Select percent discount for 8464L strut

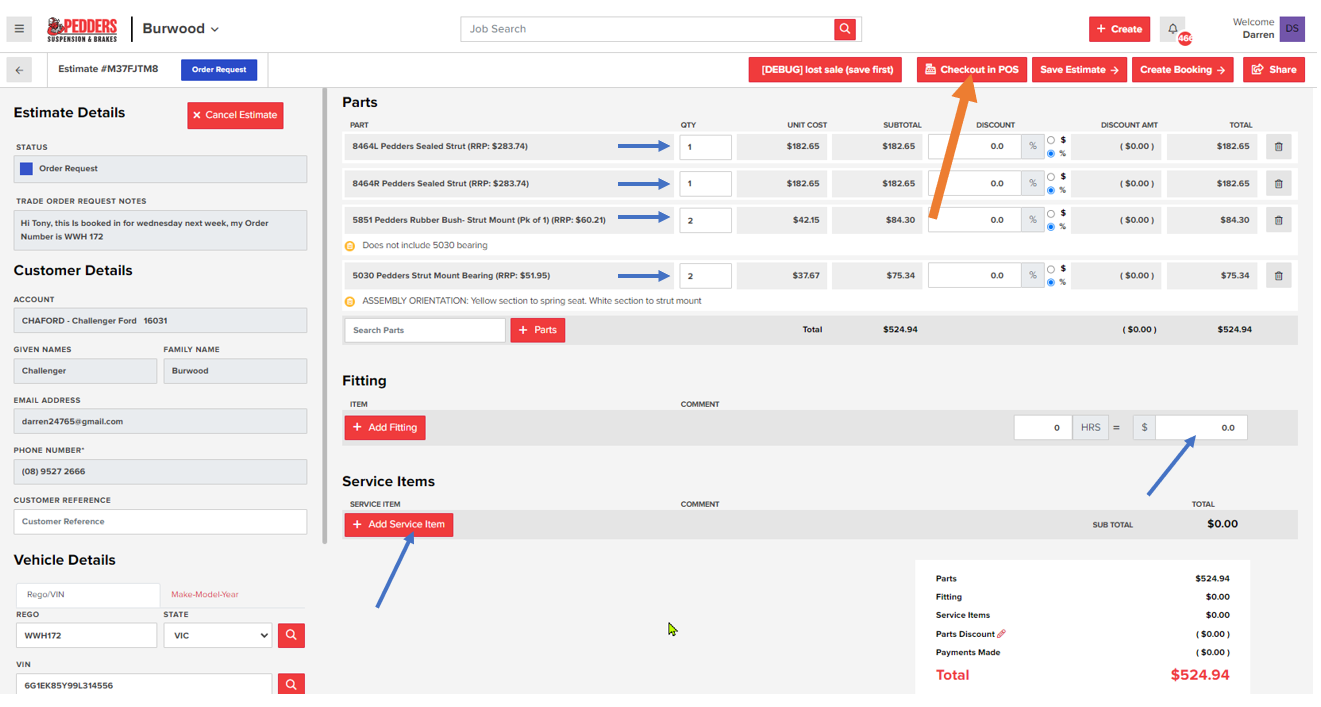[1051, 153]
